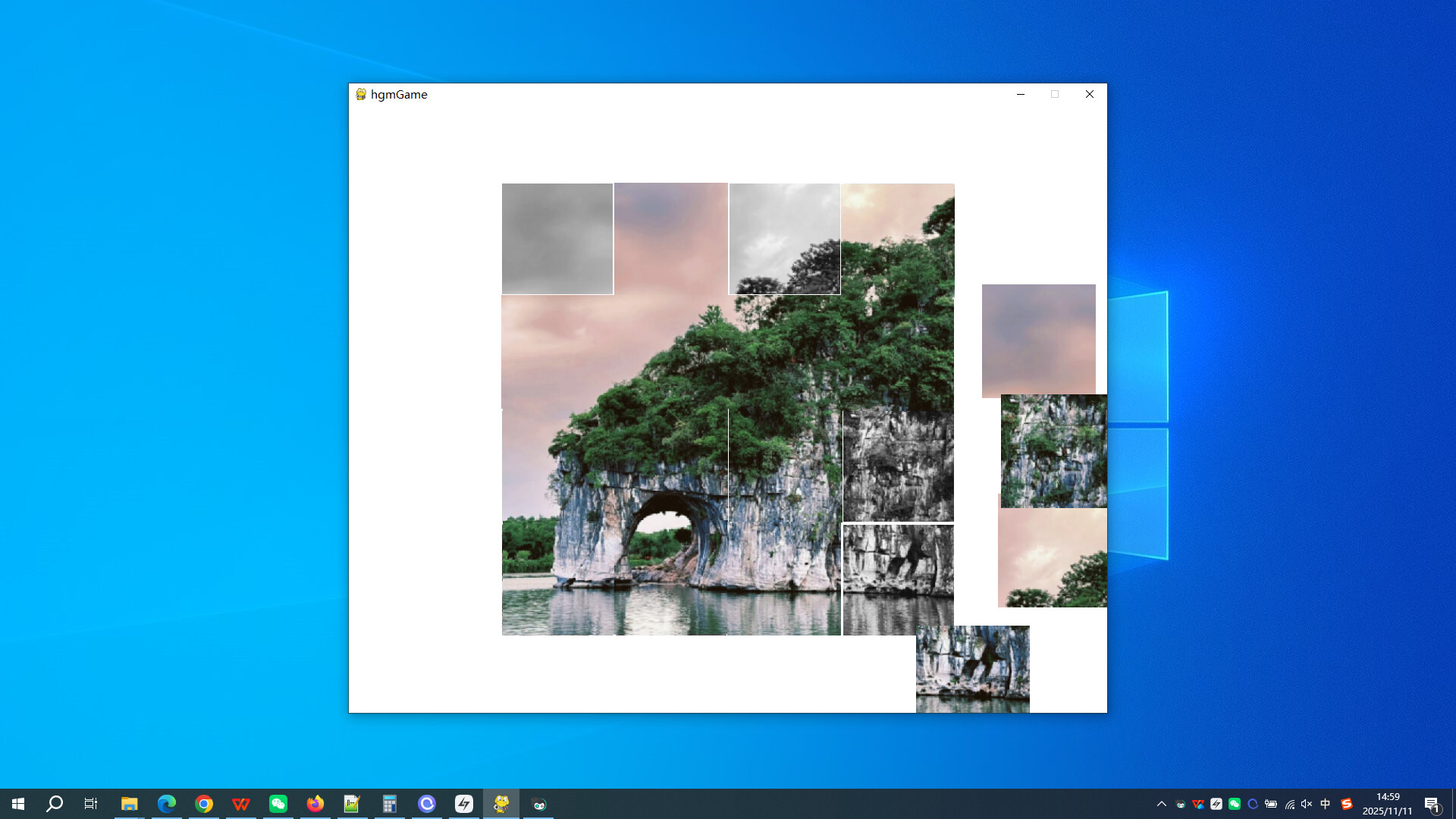Image resolution: width=1456 pixels, height=819 pixels.
Task: Open Google Chrome from the taskbar
Action: 203,804
